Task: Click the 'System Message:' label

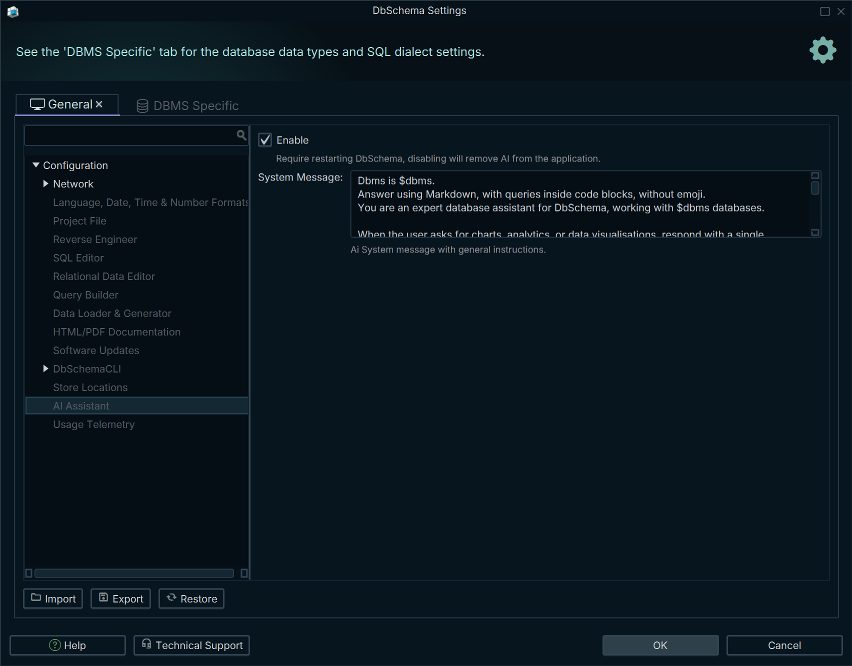Action: pyautogui.click(x=300, y=177)
